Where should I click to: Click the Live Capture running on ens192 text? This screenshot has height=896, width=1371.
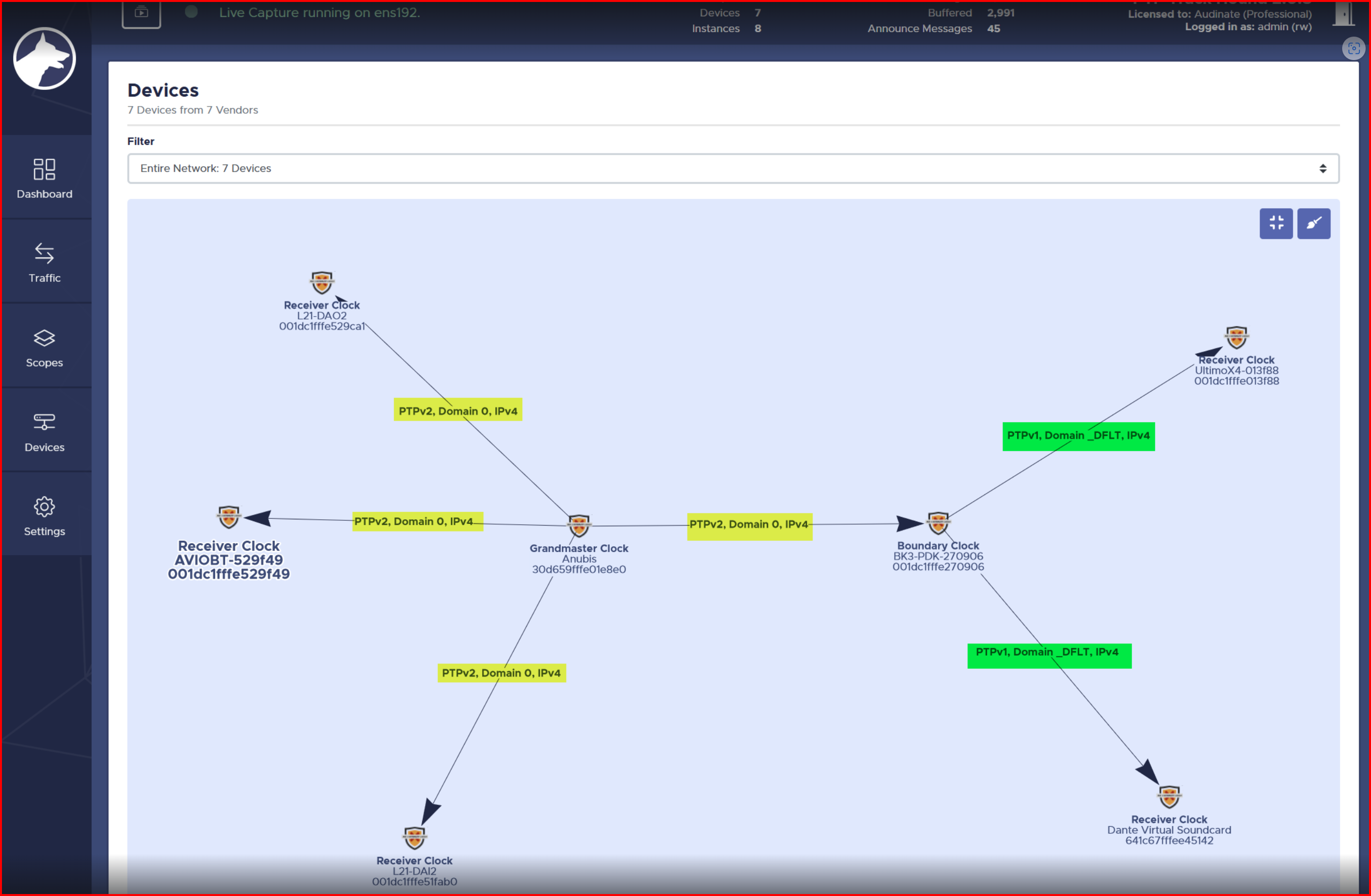320,12
